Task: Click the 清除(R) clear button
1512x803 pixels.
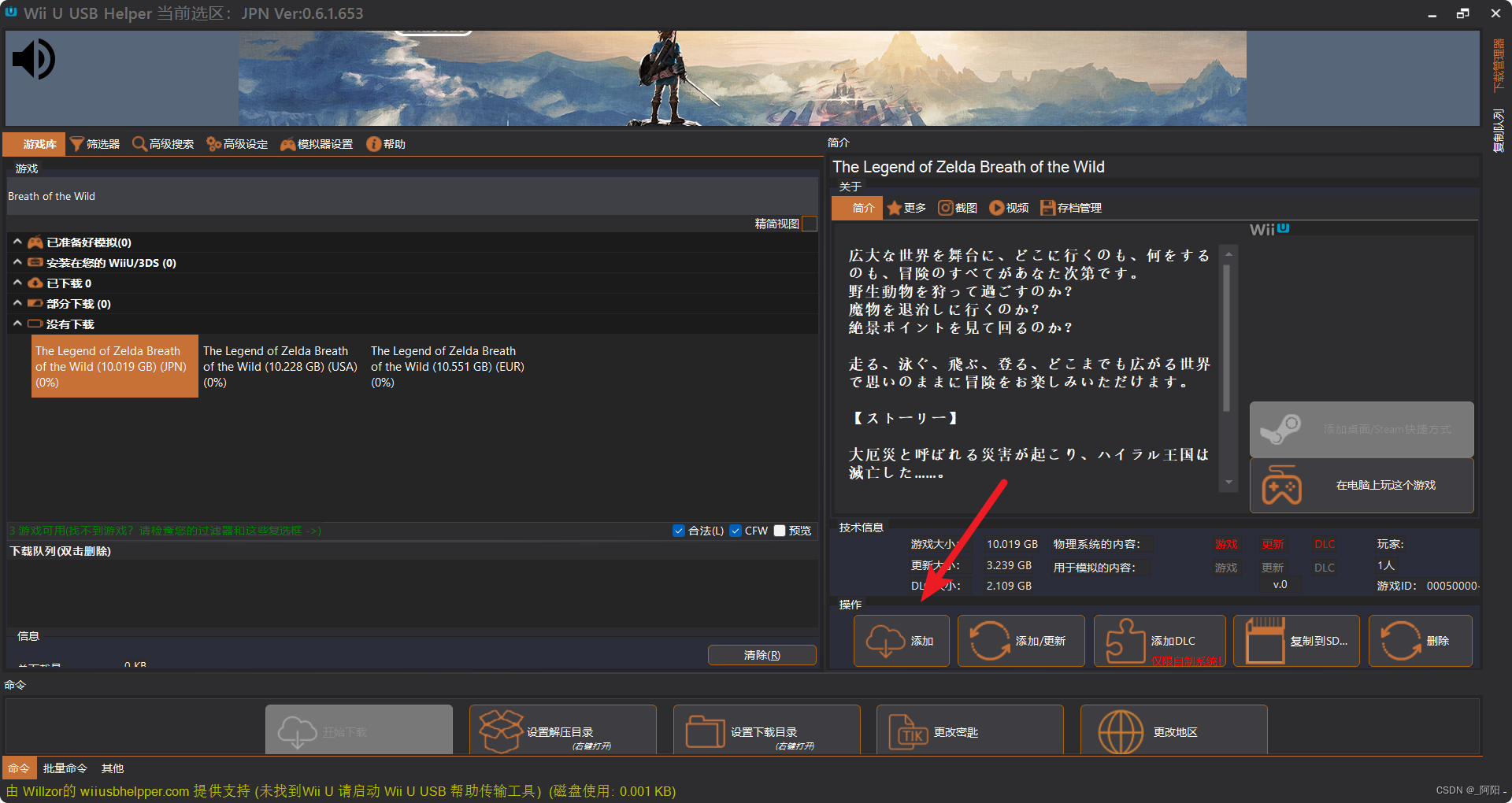Action: point(762,655)
